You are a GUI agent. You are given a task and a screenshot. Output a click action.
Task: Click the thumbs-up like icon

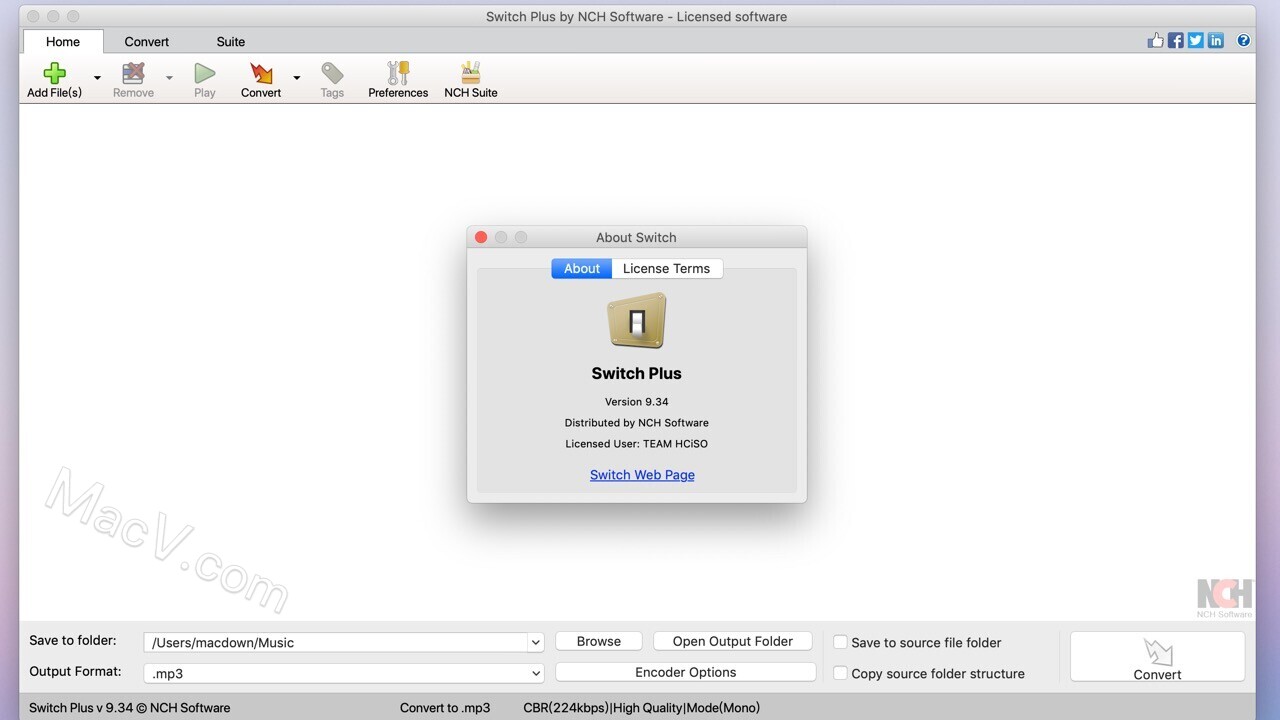click(1156, 41)
